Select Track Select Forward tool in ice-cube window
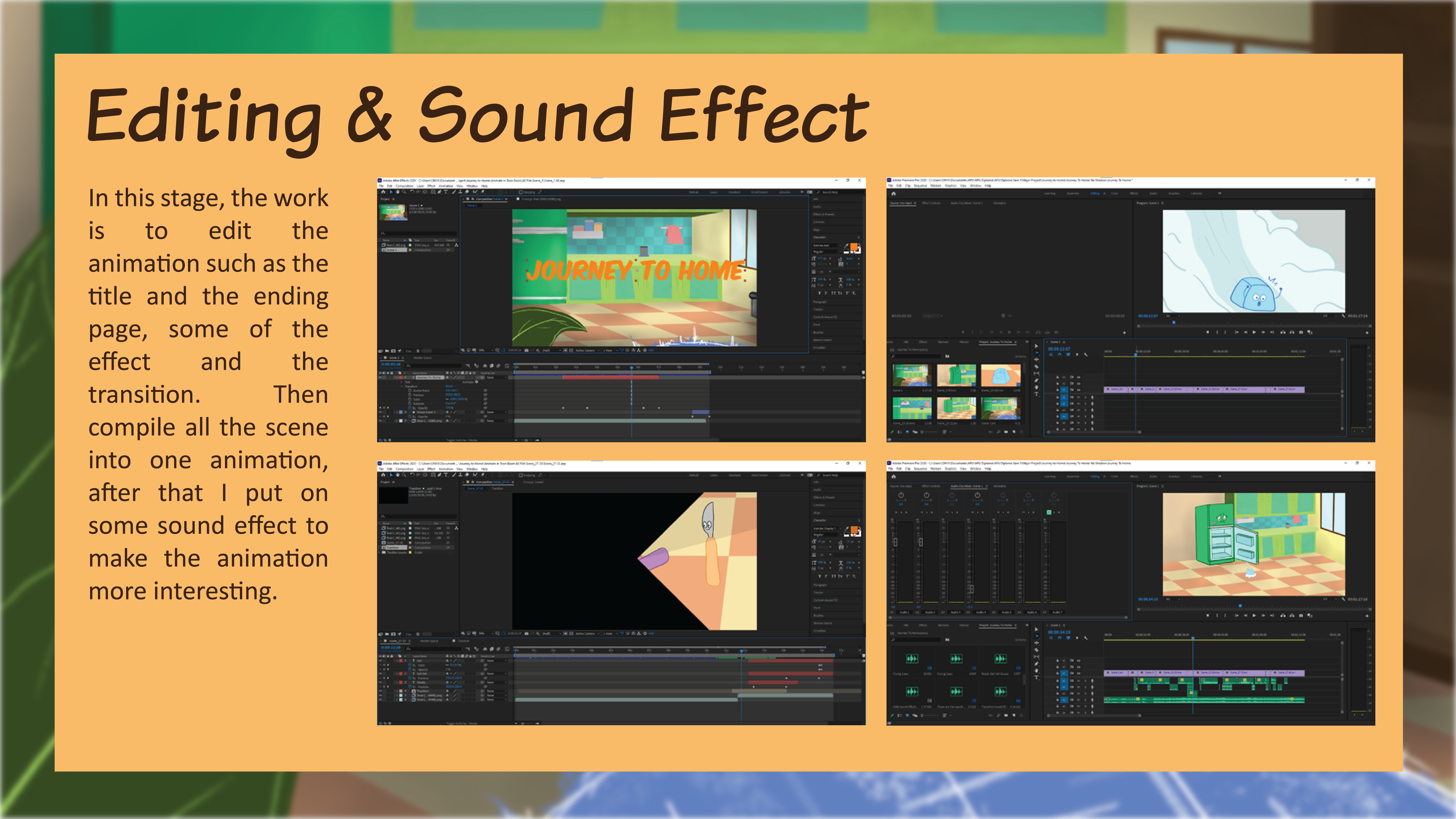This screenshot has height=819, width=1456. (1037, 353)
